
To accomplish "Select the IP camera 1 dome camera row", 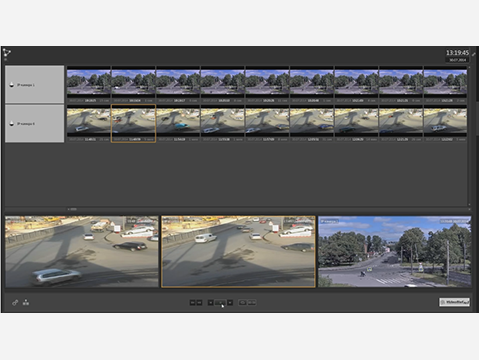I will point(35,84).
